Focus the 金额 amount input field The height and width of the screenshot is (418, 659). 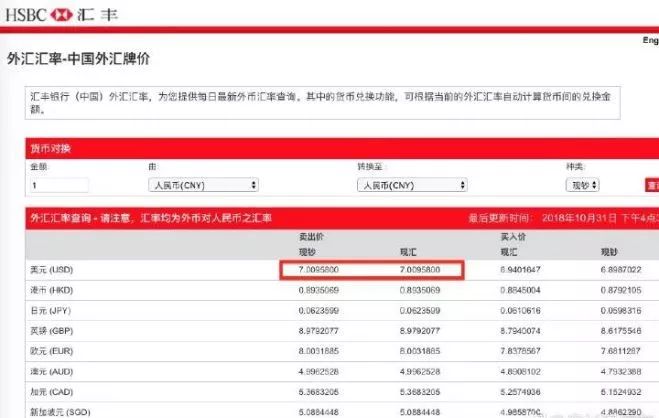tap(59, 185)
